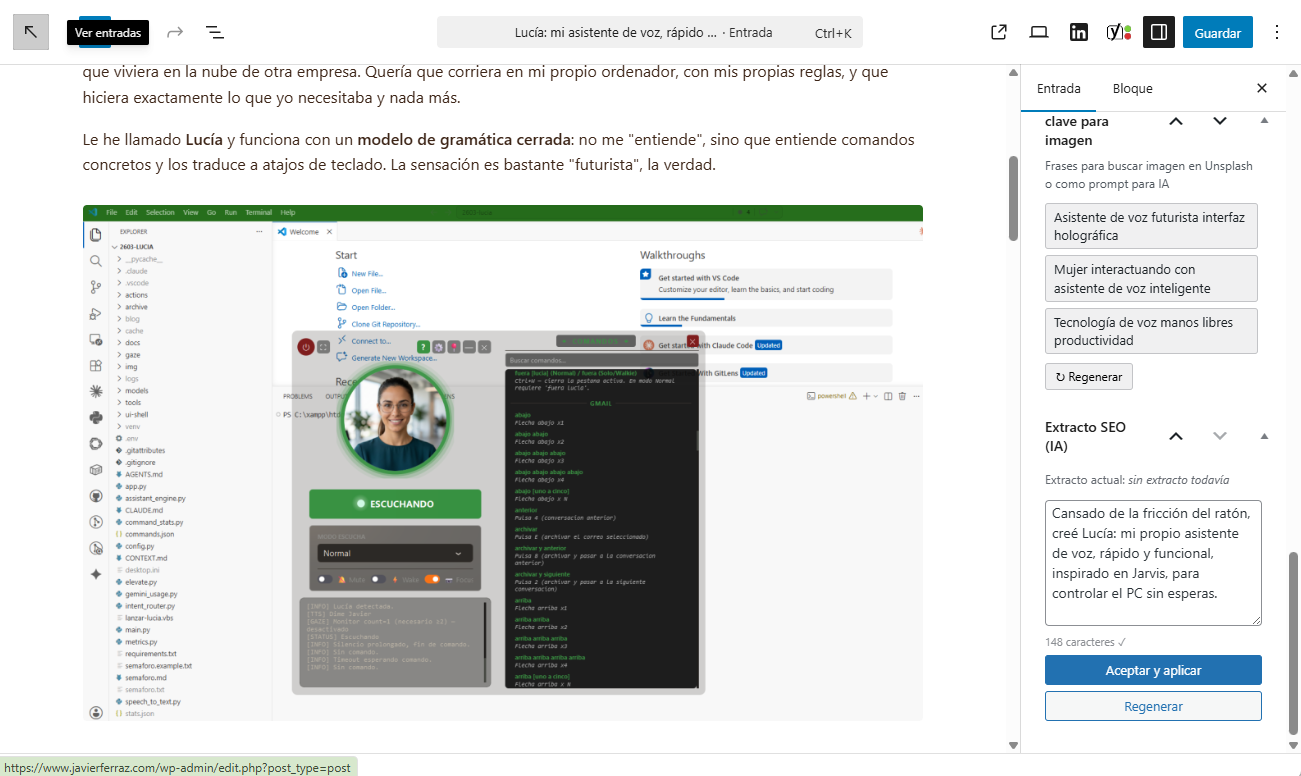Viewport: 1301px width, 776px height.
Task: Click the Guardar button
Action: pyautogui.click(x=1218, y=32)
